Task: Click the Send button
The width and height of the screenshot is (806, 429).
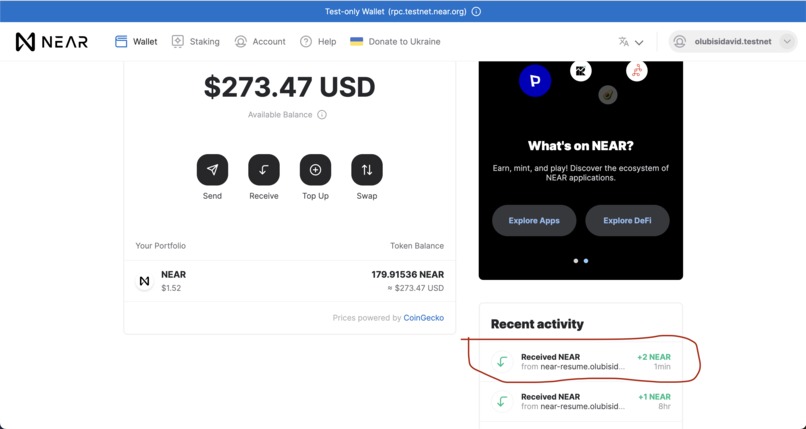Action: tap(212, 170)
